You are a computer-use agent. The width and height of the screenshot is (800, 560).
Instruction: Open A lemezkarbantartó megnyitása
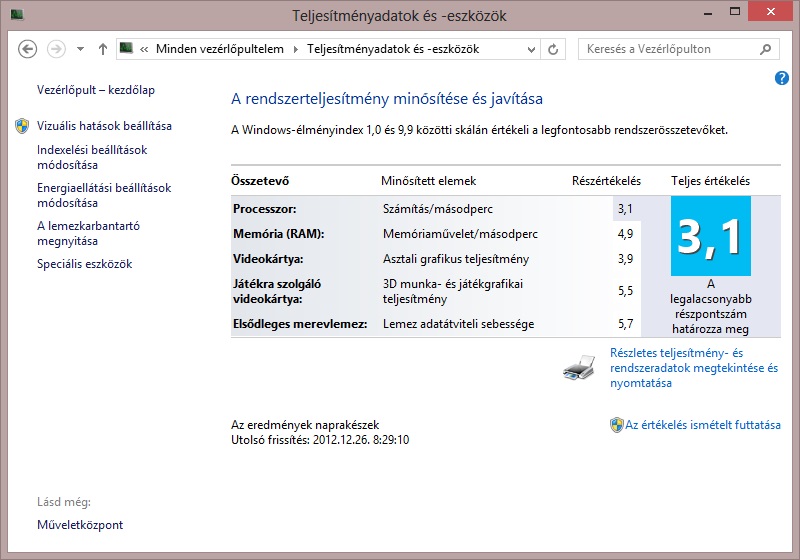pyautogui.click(x=88, y=233)
